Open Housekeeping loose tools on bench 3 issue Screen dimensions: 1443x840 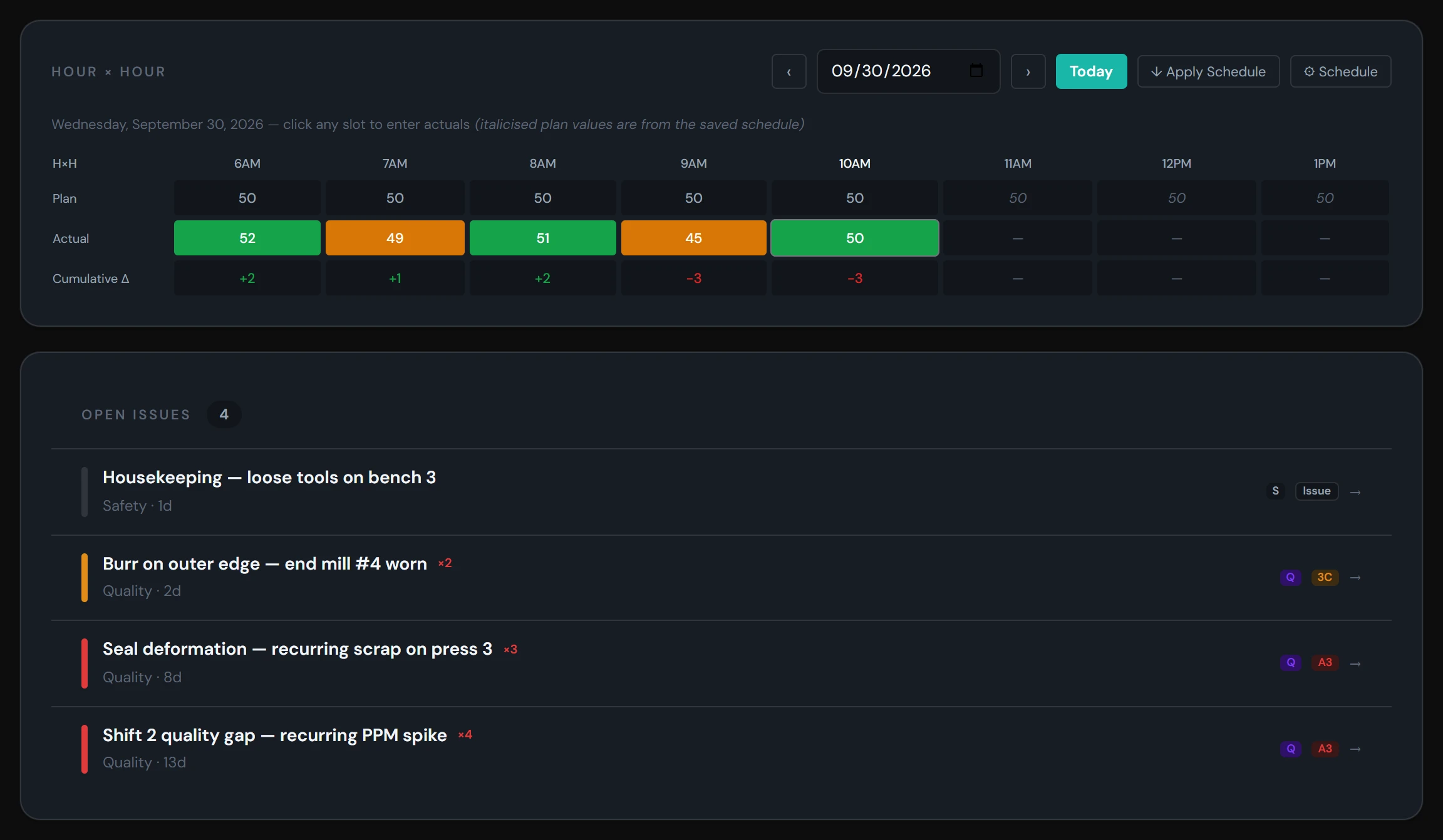(x=721, y=491)
